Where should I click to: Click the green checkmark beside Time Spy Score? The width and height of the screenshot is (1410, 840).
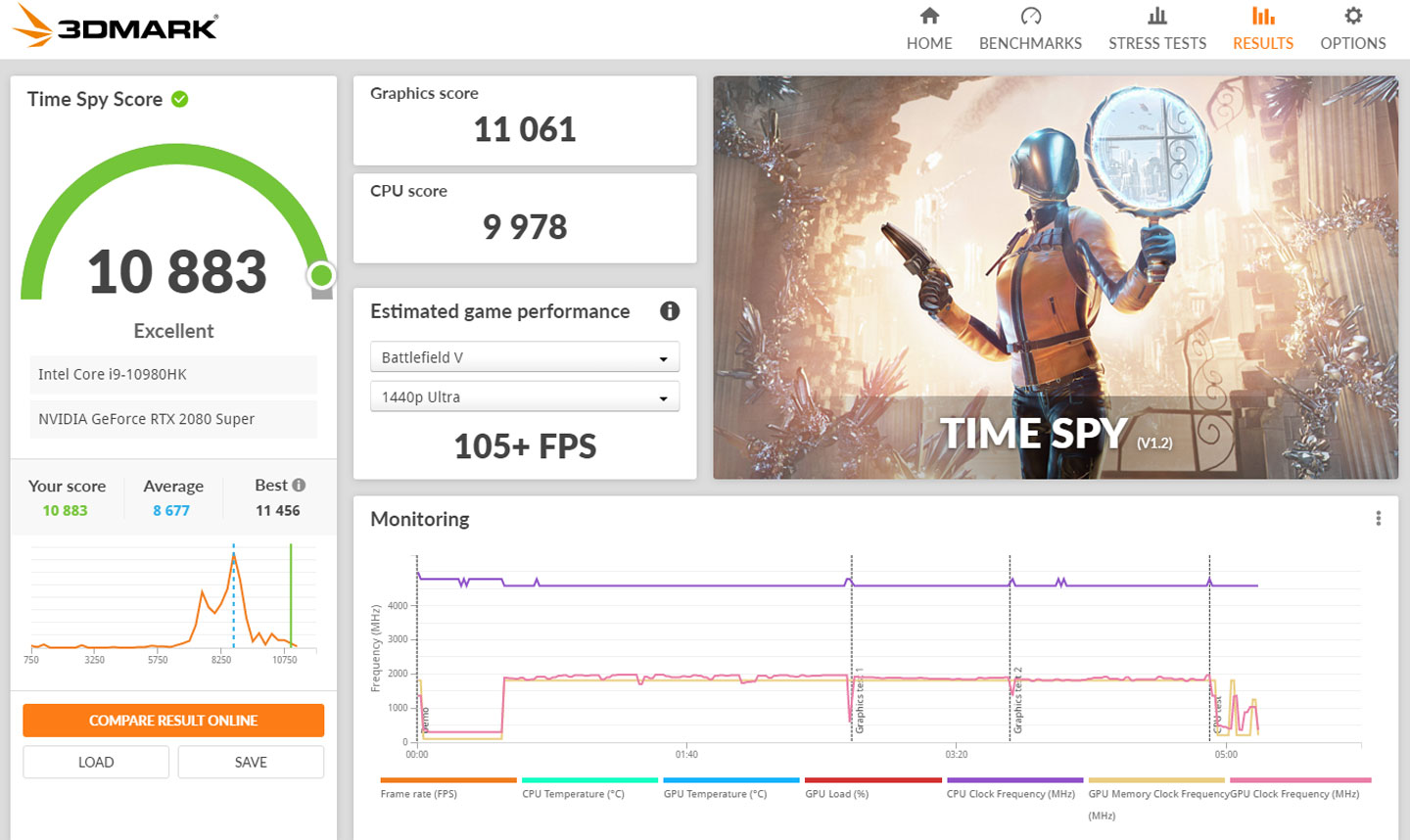[179, 98]
